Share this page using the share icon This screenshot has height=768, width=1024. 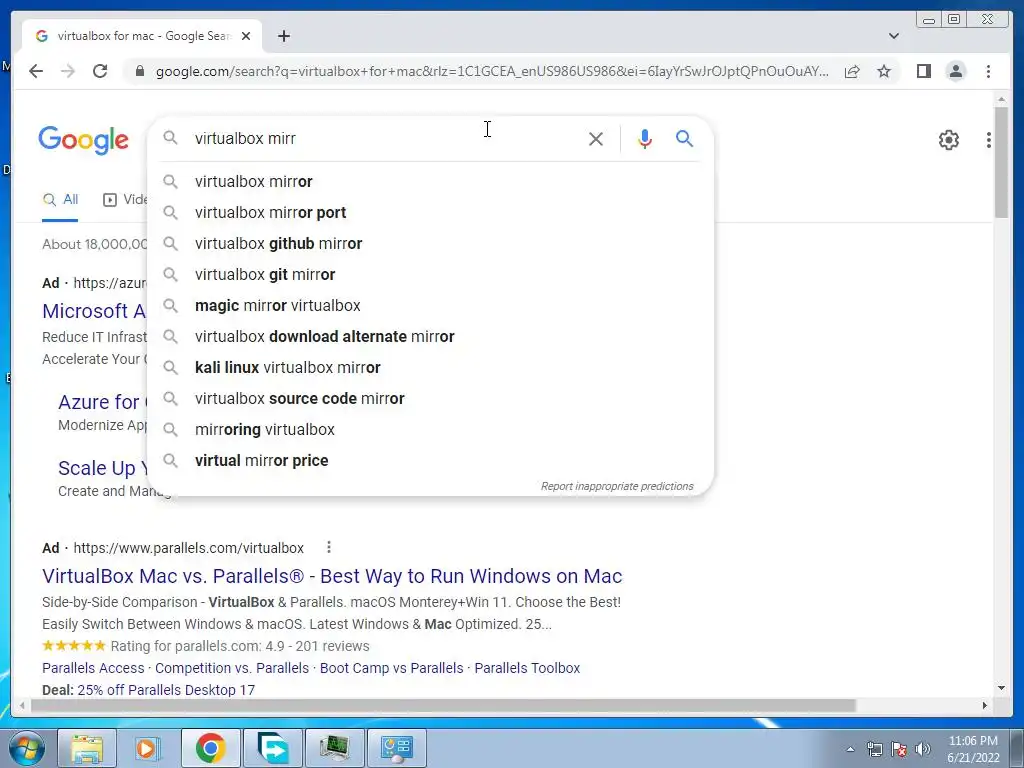[852, 71]
